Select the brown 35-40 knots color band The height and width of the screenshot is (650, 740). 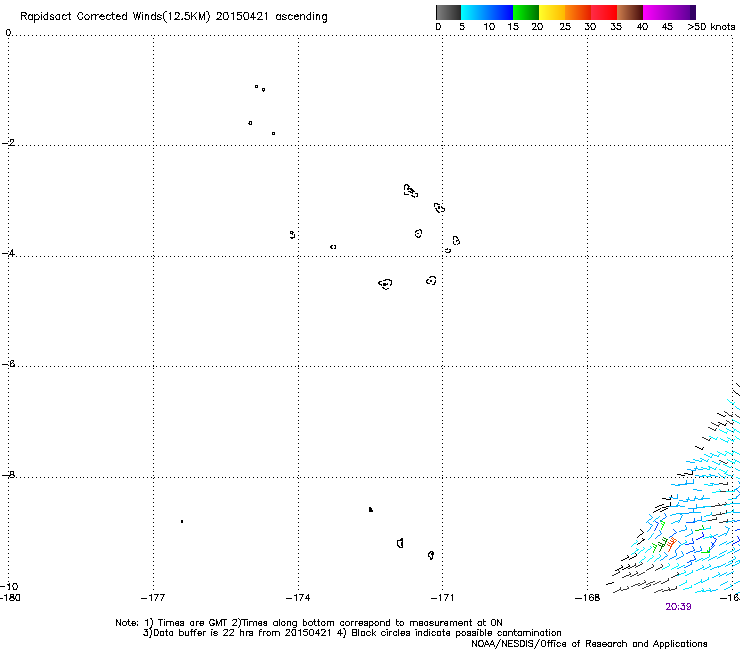click(630, 12)
